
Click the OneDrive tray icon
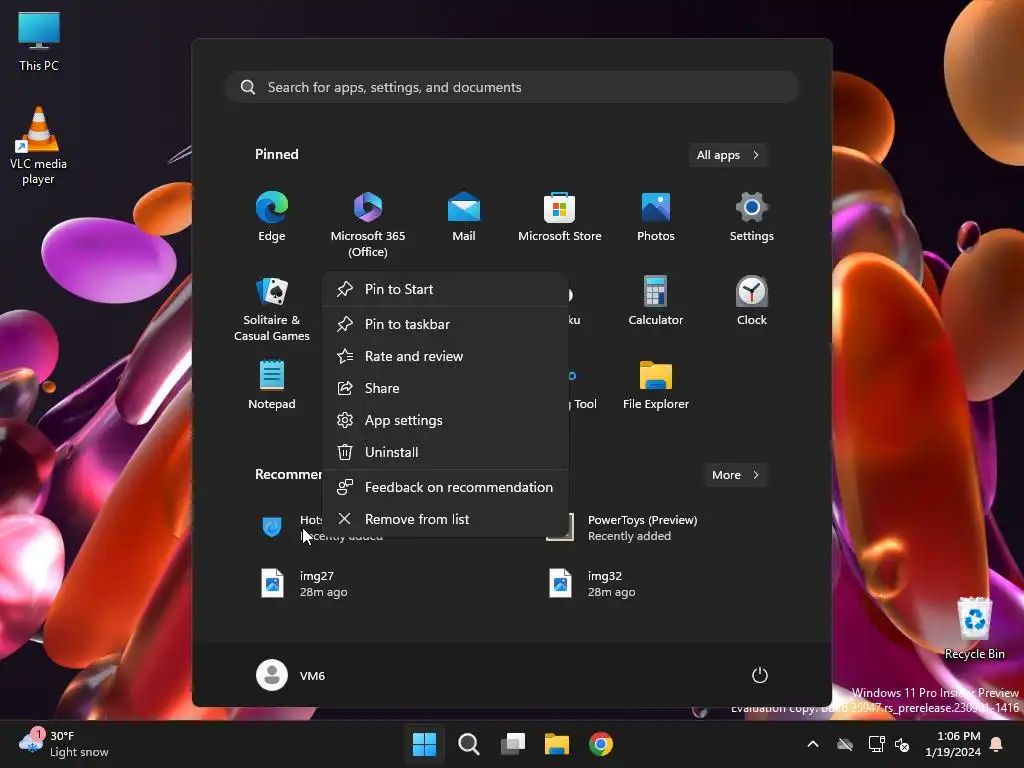pyautogui.click(x=845, y=744)
